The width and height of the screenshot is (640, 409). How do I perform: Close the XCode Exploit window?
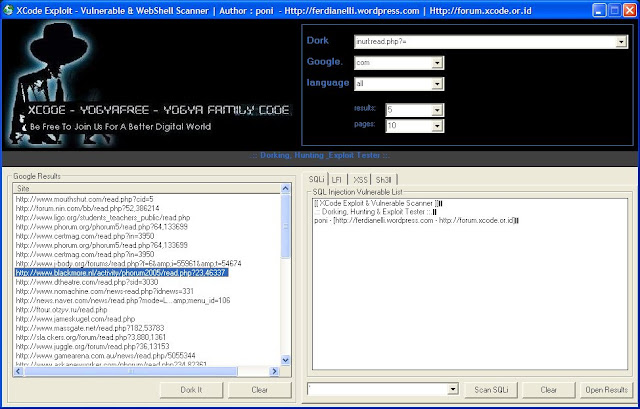(630, 10)
